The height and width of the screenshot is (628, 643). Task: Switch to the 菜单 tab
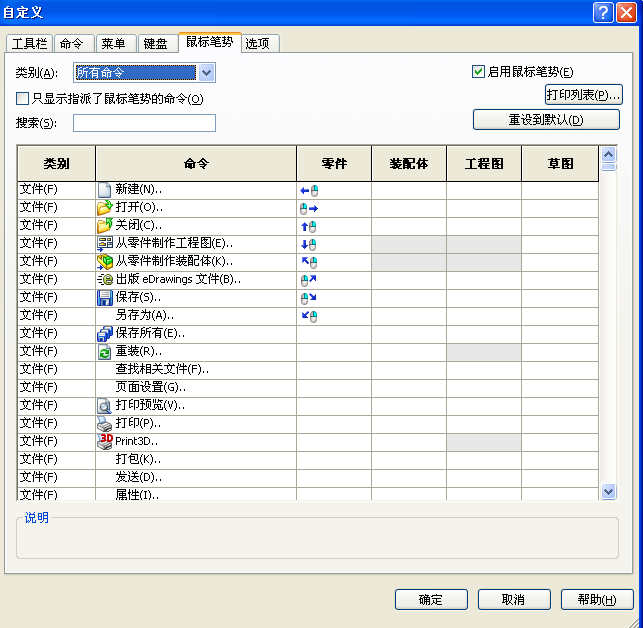pyautogui.click(x=114, y=43)
